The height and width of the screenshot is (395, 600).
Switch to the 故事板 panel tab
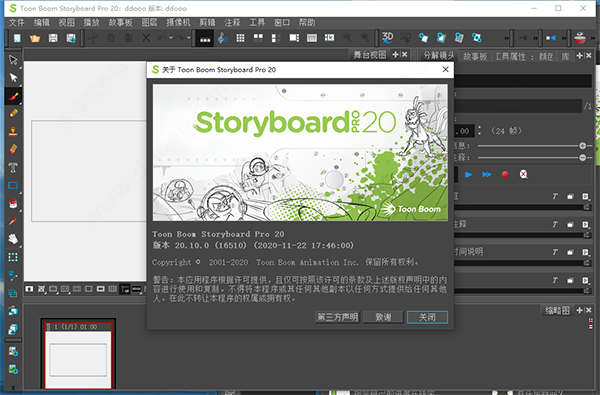click(475, 57)
